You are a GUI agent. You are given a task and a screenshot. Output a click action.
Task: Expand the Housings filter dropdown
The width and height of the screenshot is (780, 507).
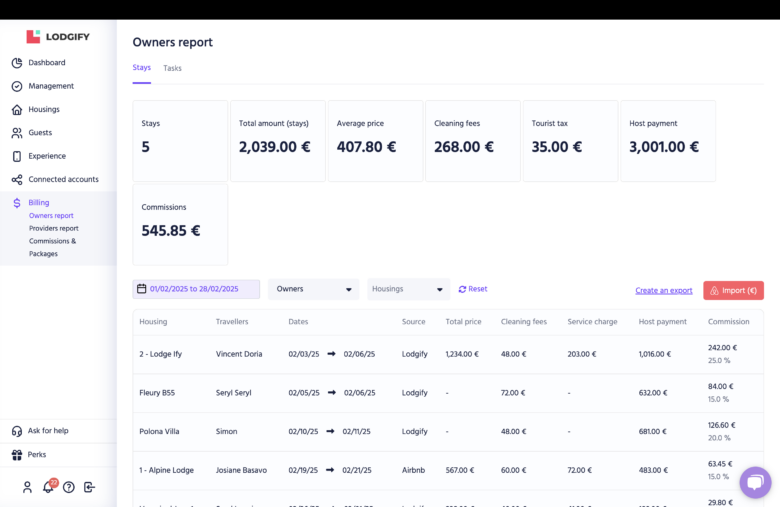click(408, 289)
